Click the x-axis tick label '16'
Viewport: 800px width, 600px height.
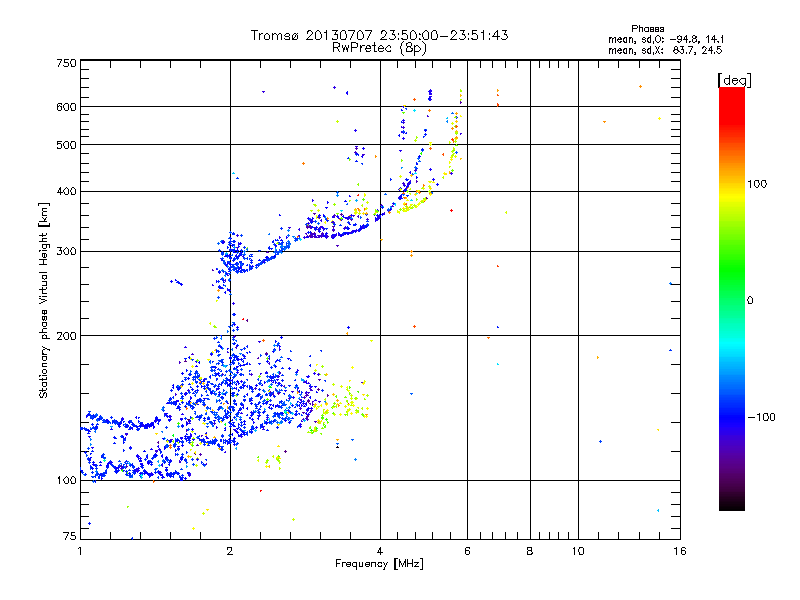click(x=680, y=551)
